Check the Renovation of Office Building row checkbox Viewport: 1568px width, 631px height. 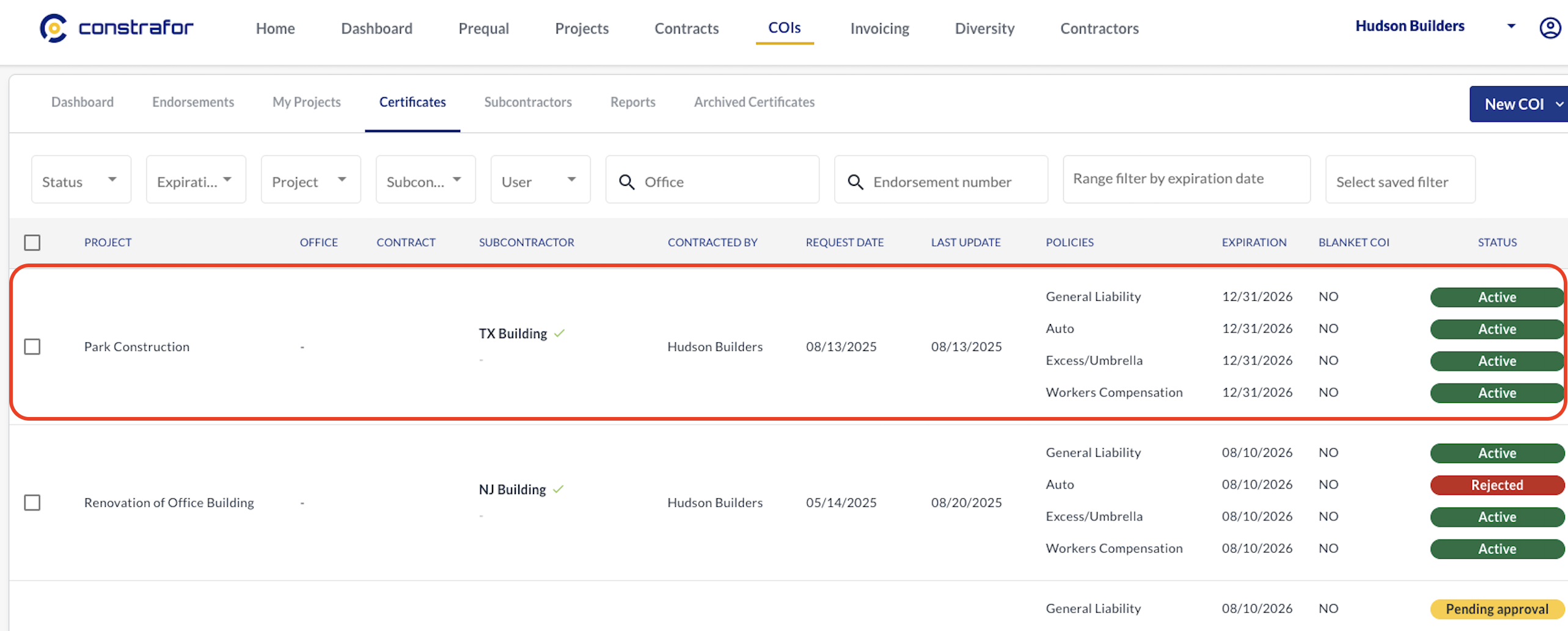point(32,503)
